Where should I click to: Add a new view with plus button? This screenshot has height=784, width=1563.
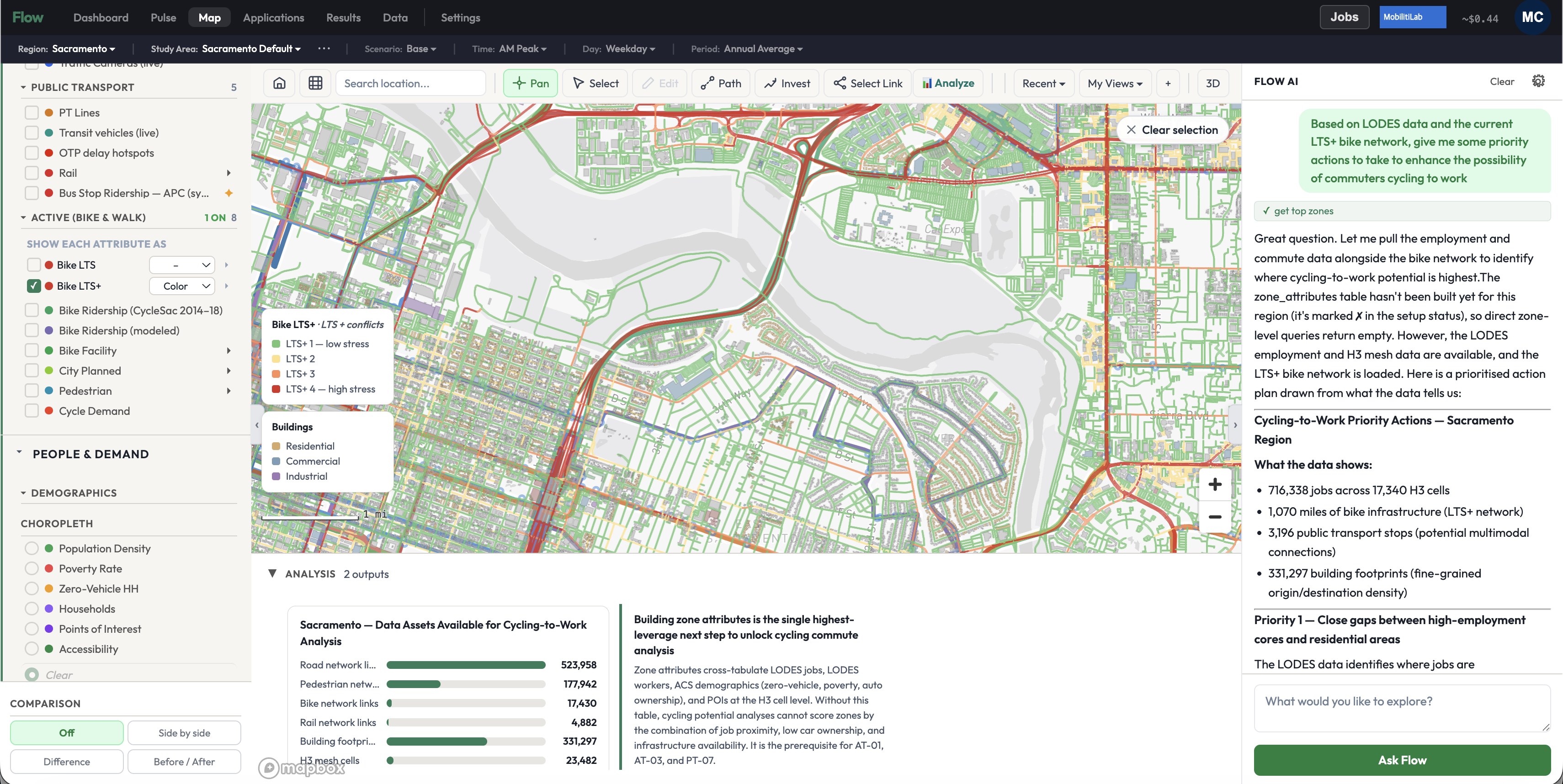1168,83
